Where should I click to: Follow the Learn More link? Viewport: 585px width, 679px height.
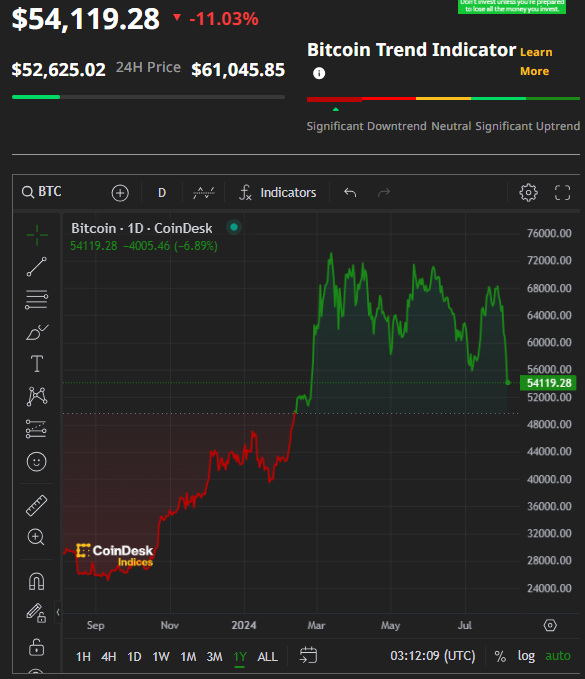tap(536, 61)
